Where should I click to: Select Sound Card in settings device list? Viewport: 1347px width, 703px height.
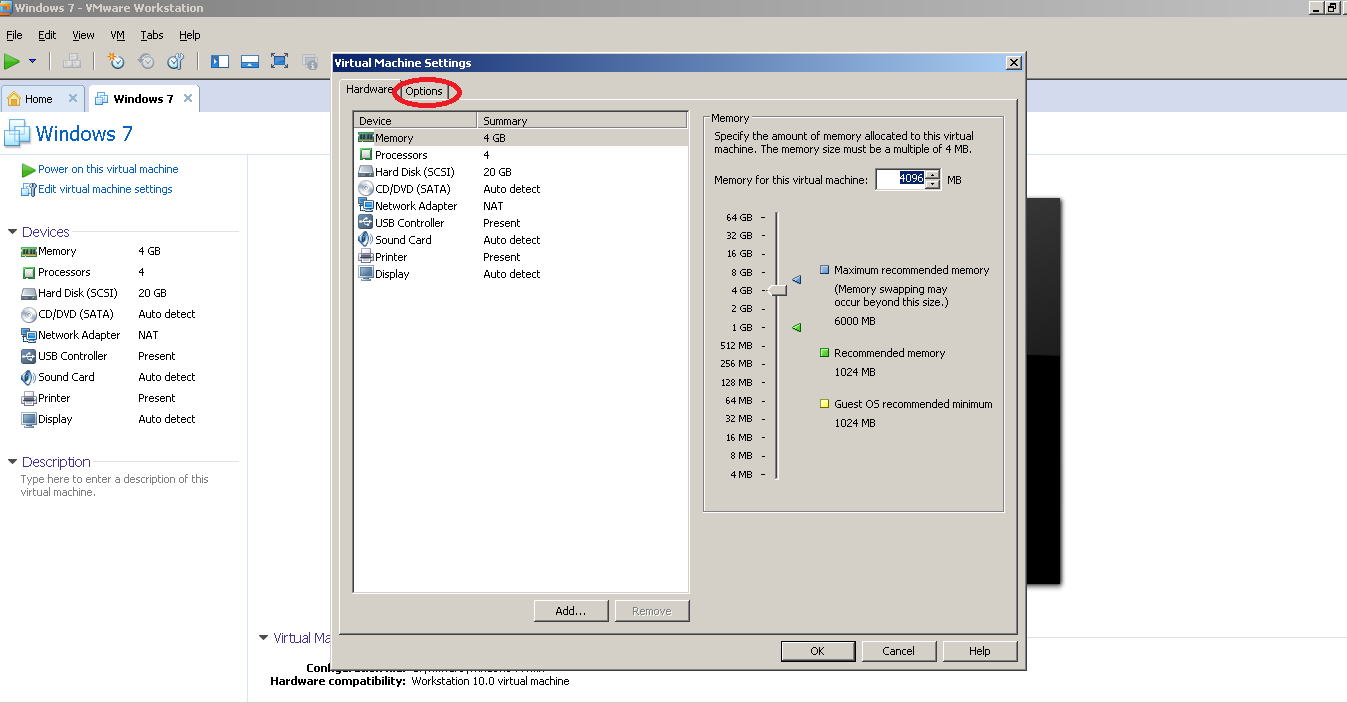click(x=521, y=240)
